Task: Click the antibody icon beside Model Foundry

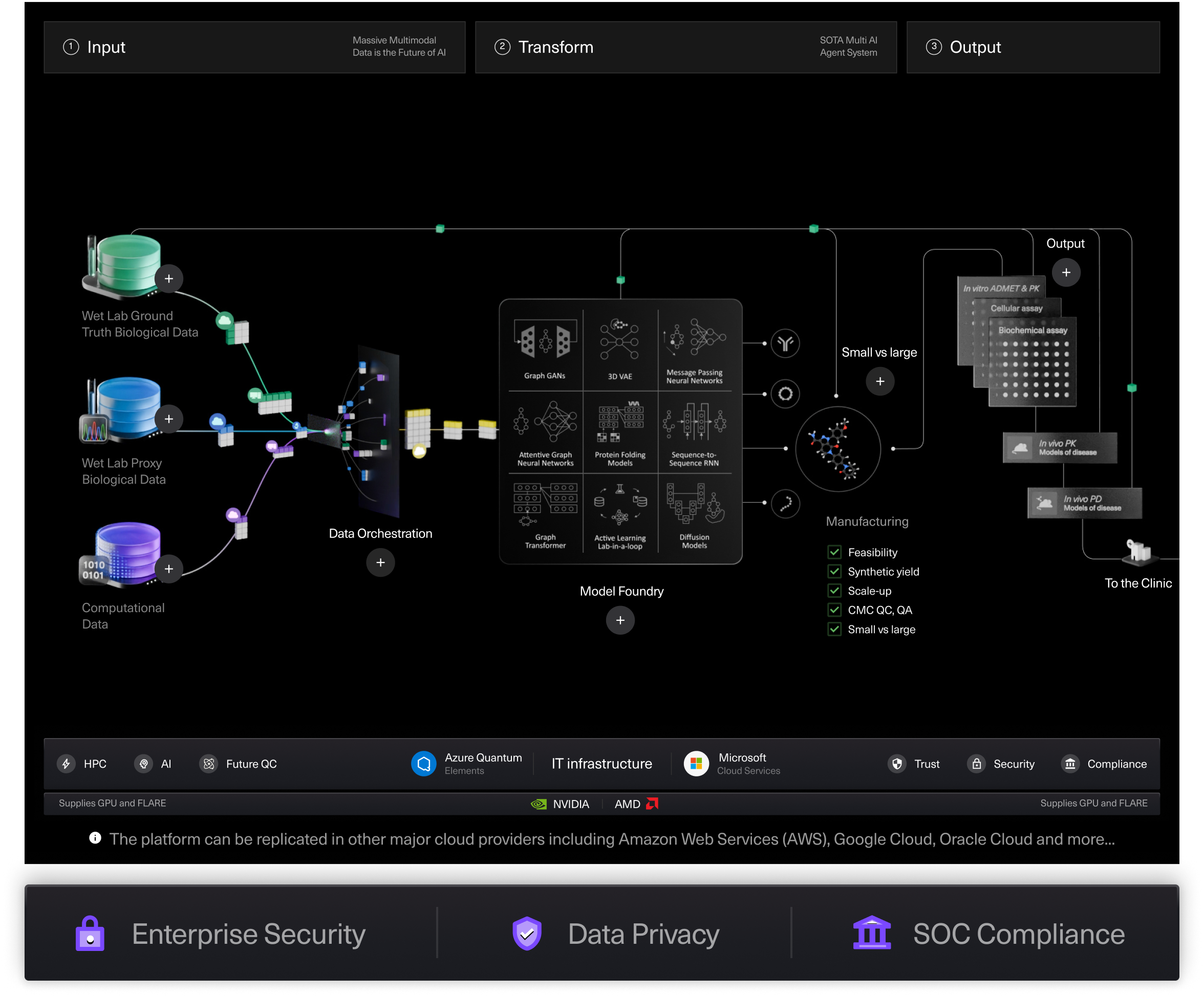Action: coord(785,344)
